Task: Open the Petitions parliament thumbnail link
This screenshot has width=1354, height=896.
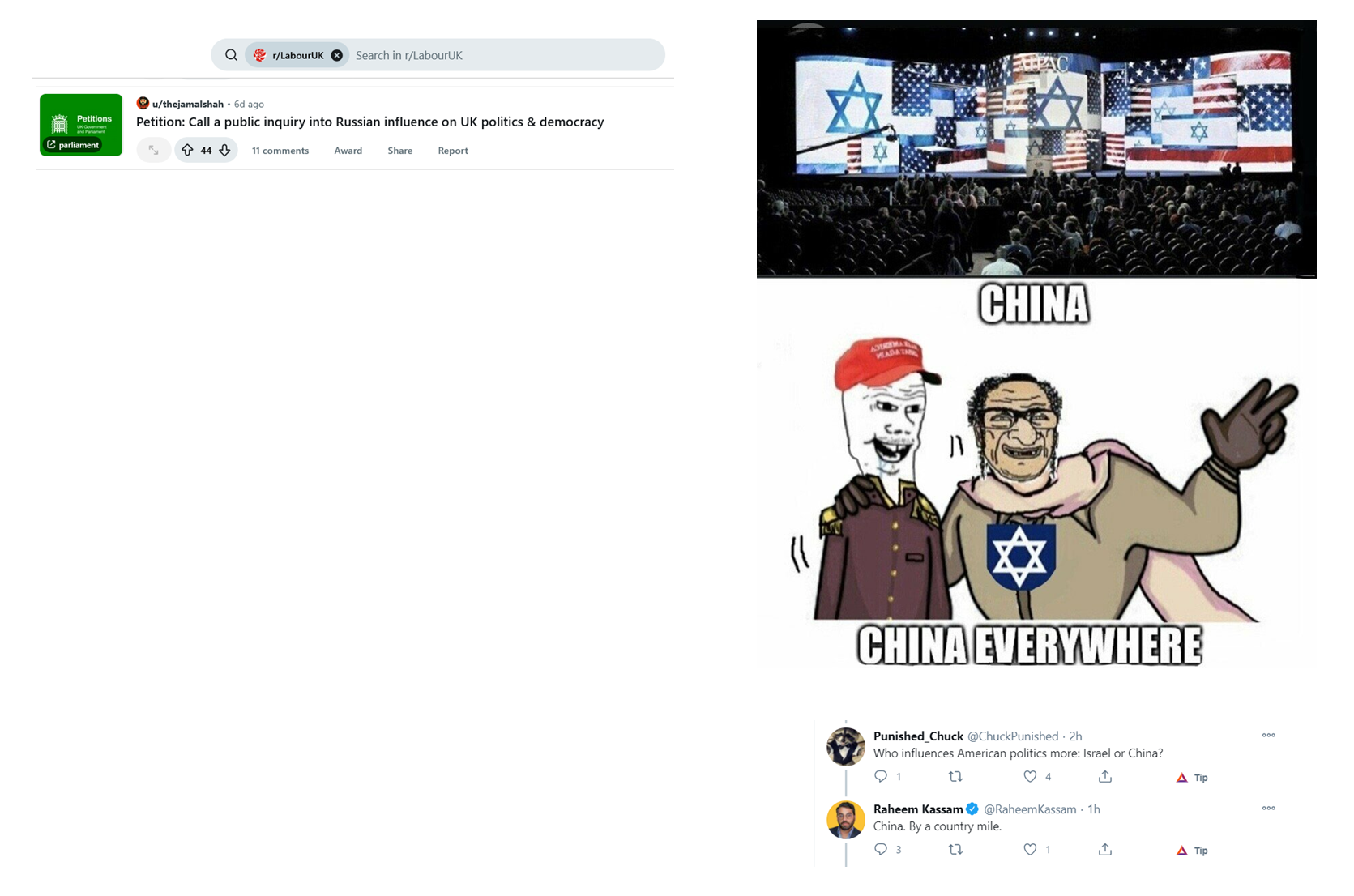Action: tap(81, 125)
